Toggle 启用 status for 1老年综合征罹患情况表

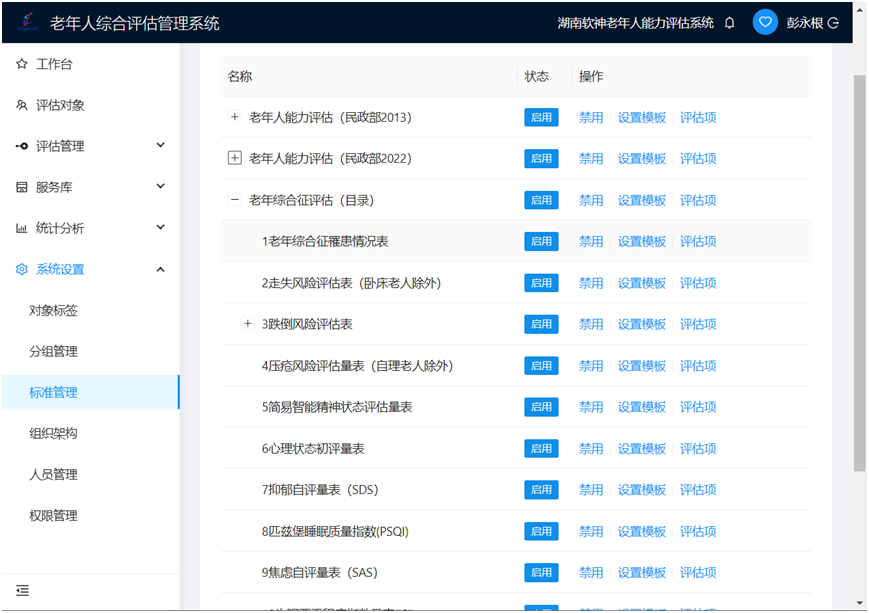541,241
